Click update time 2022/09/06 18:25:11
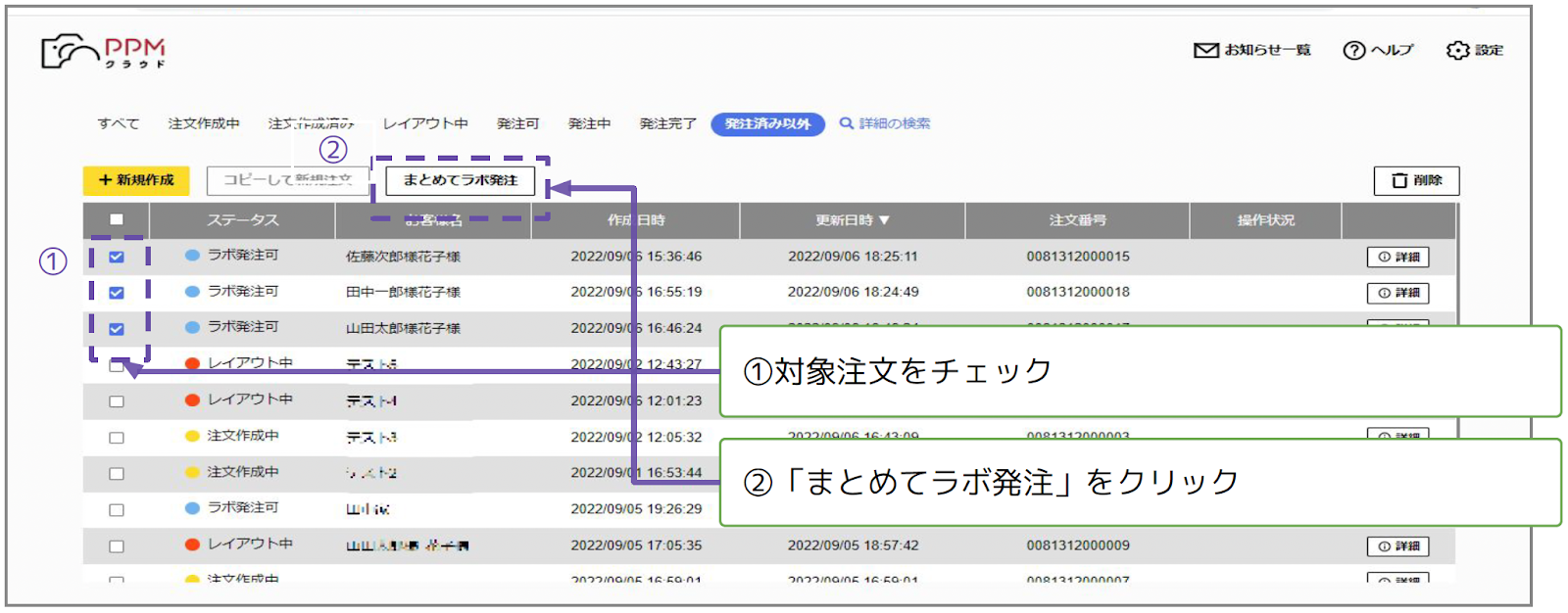 [853, 257]
